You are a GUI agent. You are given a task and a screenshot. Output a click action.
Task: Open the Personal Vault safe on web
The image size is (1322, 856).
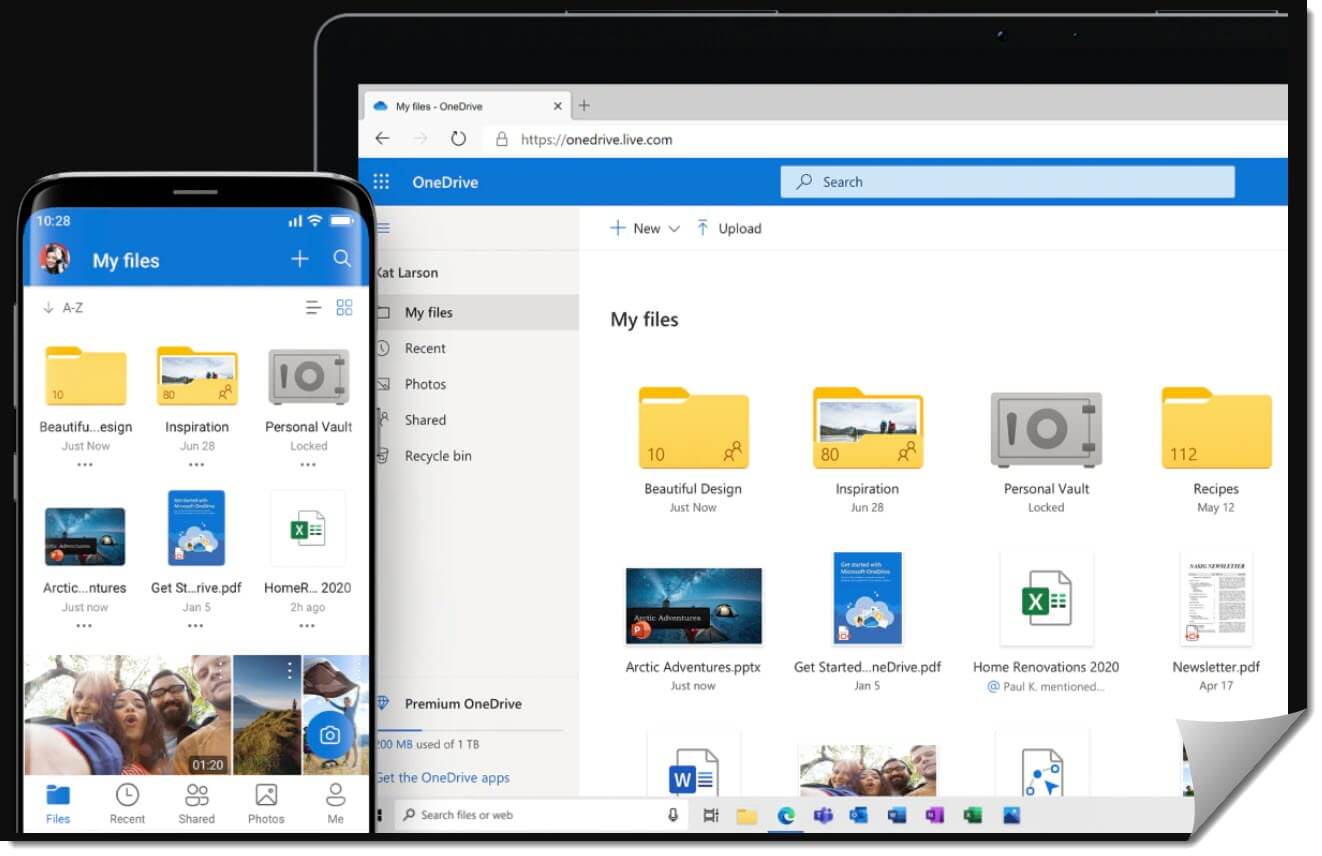pyautogui.click(x=1046, y=429)
